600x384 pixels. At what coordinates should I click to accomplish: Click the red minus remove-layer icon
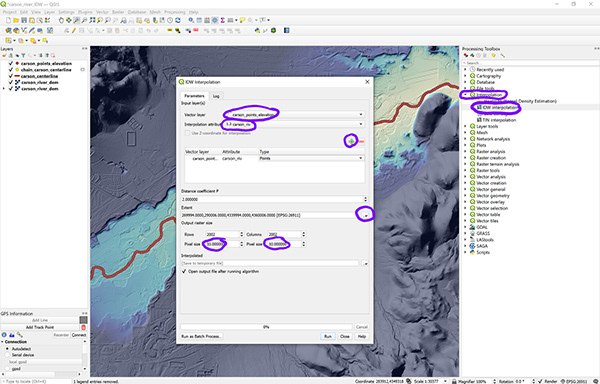point(361,142)
